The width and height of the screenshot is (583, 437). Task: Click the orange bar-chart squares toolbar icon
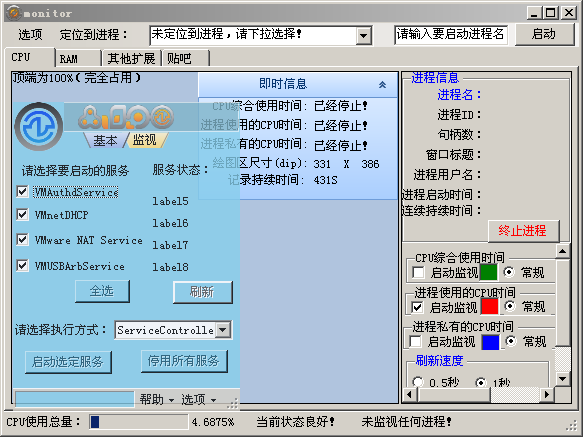[115, 117]
